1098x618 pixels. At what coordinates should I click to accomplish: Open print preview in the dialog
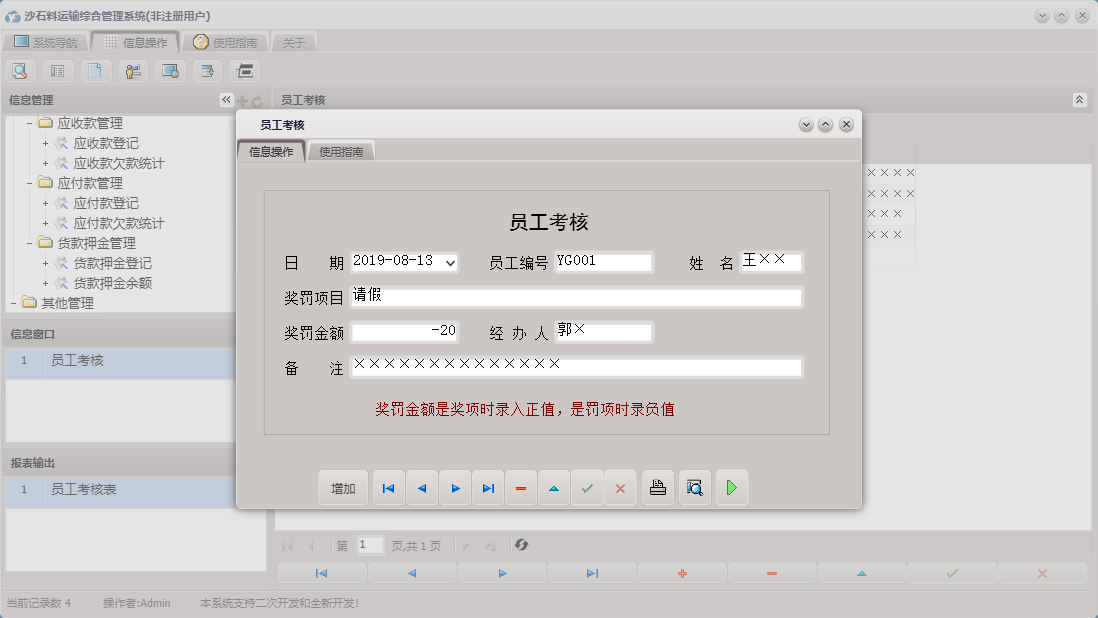[695, 487]
